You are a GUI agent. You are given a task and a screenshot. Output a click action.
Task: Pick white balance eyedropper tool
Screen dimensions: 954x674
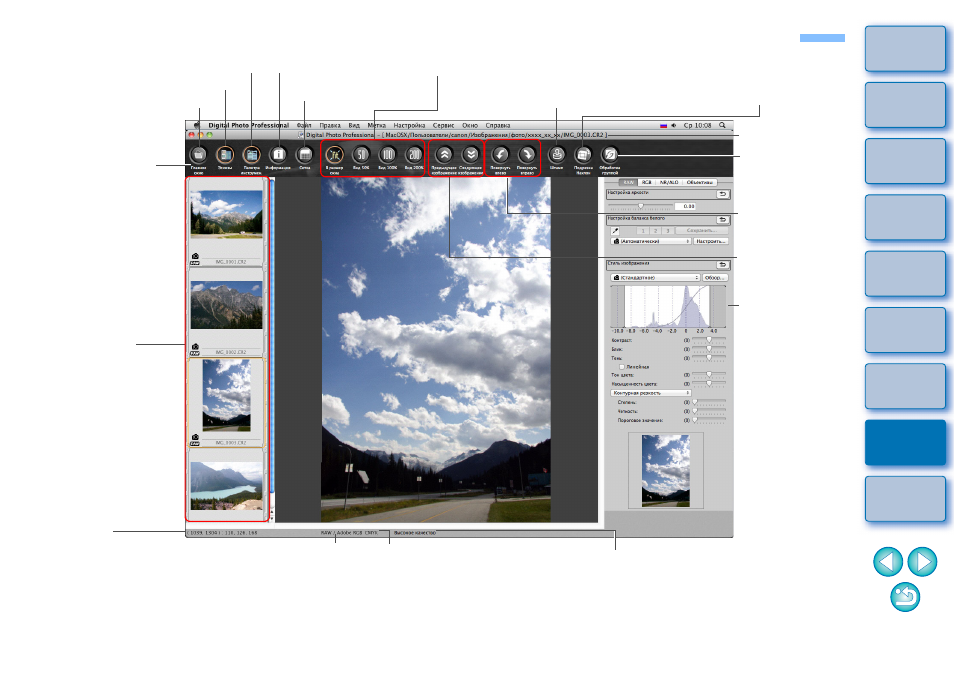click(615, 231)
